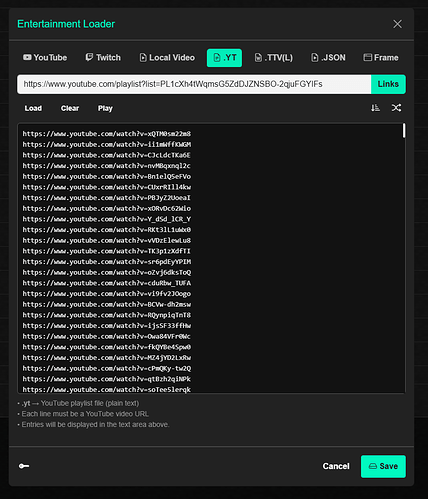Start playback with the Play button
Image resolution: width=428 pixels, height=499 pixels.
[105, 108]
